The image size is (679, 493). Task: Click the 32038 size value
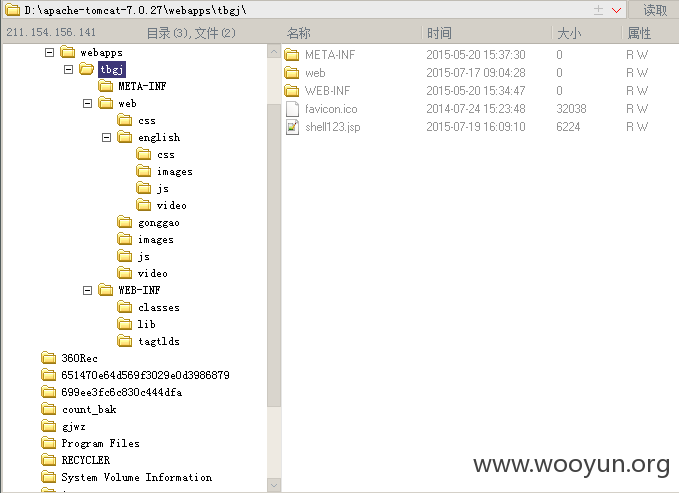[571, 109]
